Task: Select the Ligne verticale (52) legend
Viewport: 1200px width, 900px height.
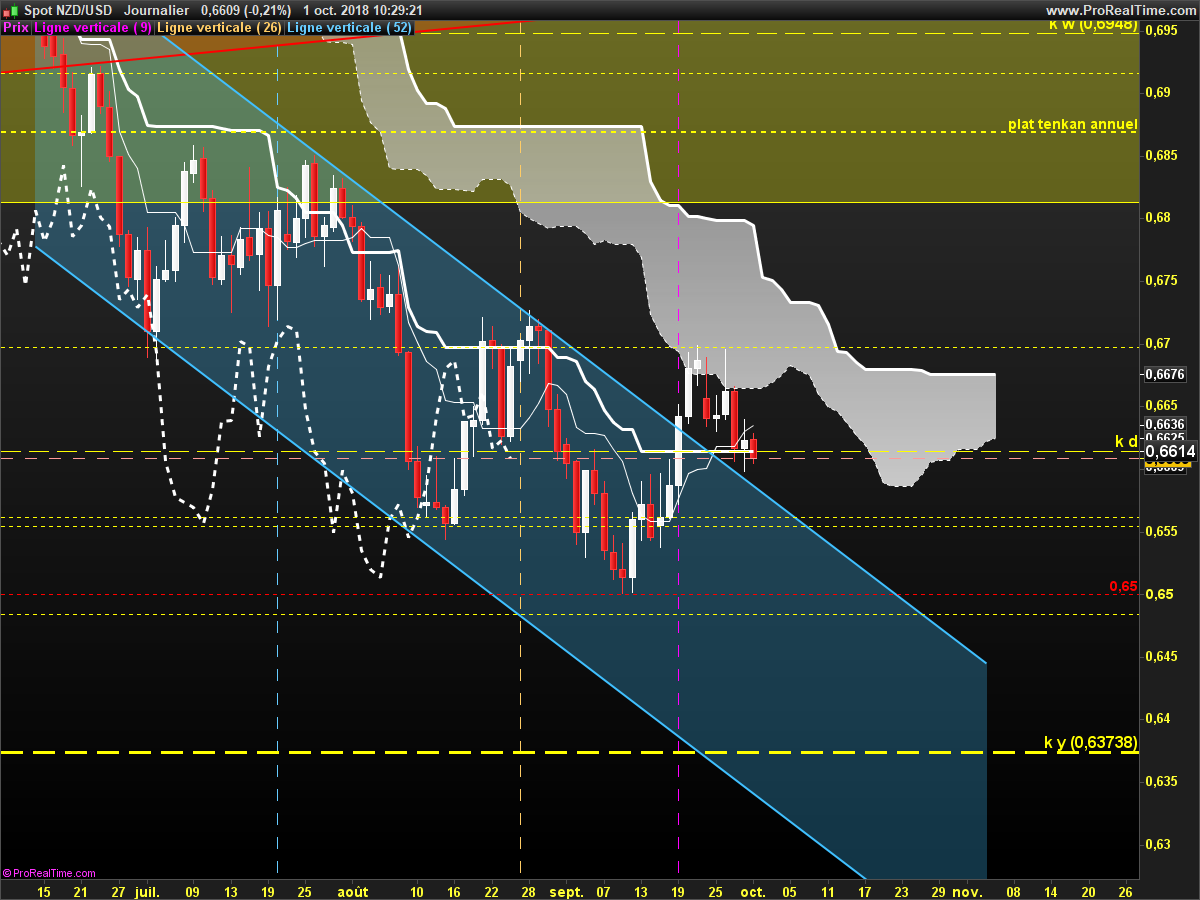Action: 349,28
